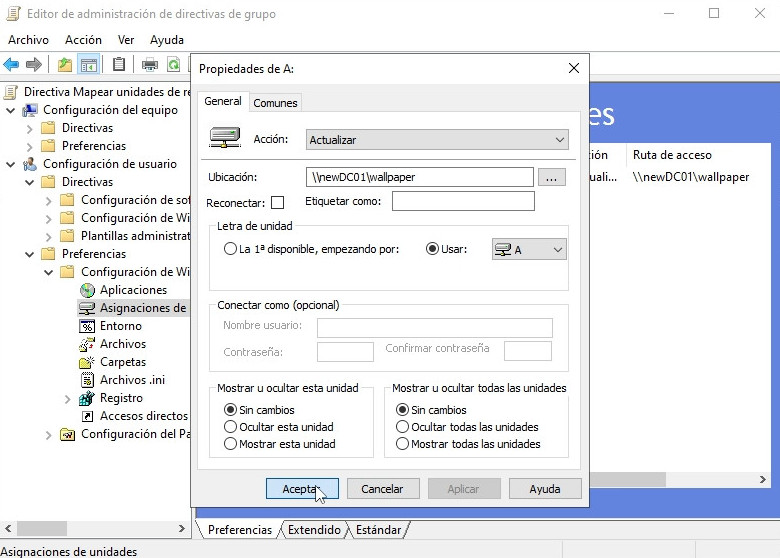Viewport: 780px width, 558px height.
Task: Choose 'Ocultar esta unidad' radio option
Action: click(231, 427)
